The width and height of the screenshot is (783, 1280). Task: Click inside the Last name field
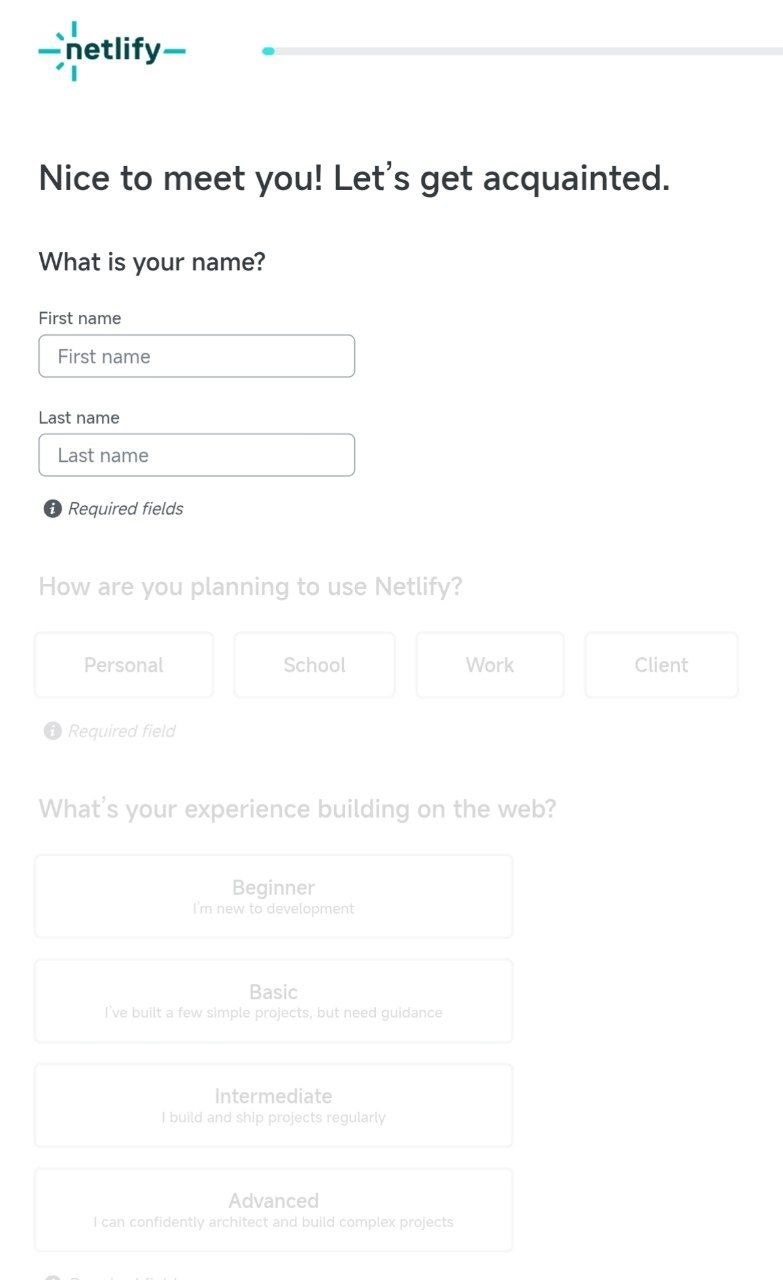[196, 455]
